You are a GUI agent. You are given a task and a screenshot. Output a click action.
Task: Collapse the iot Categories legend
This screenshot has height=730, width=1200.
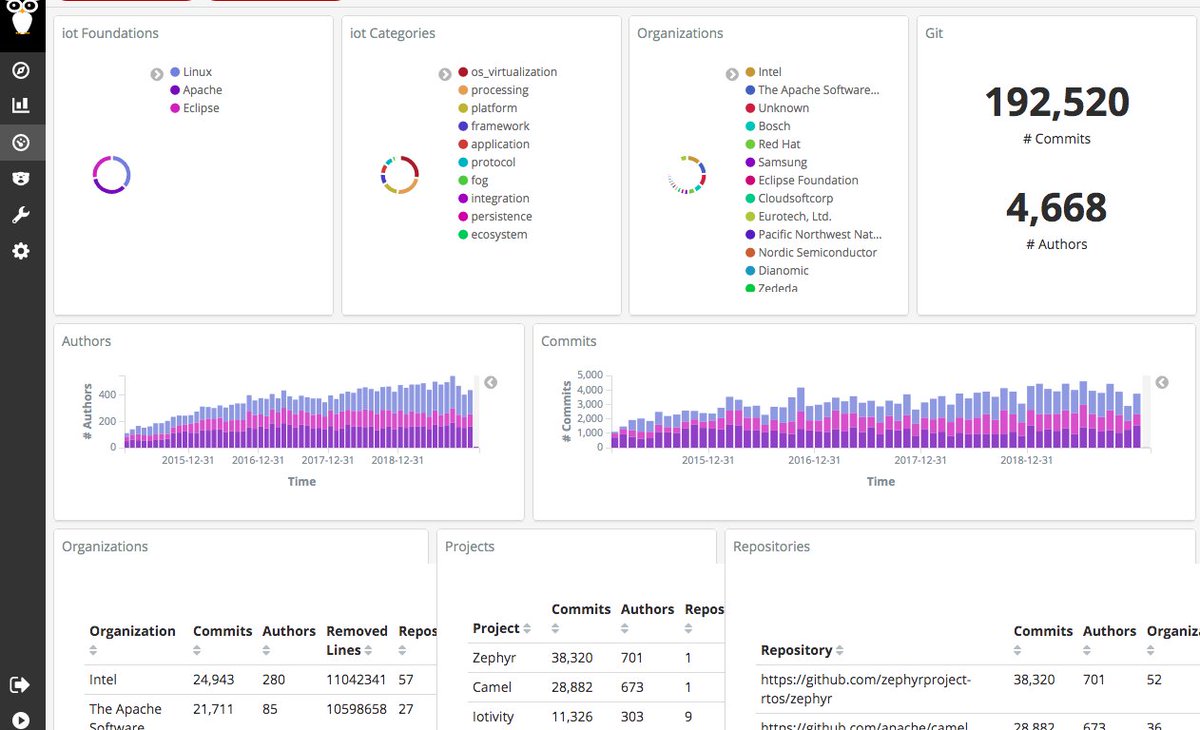click(445, 73)
